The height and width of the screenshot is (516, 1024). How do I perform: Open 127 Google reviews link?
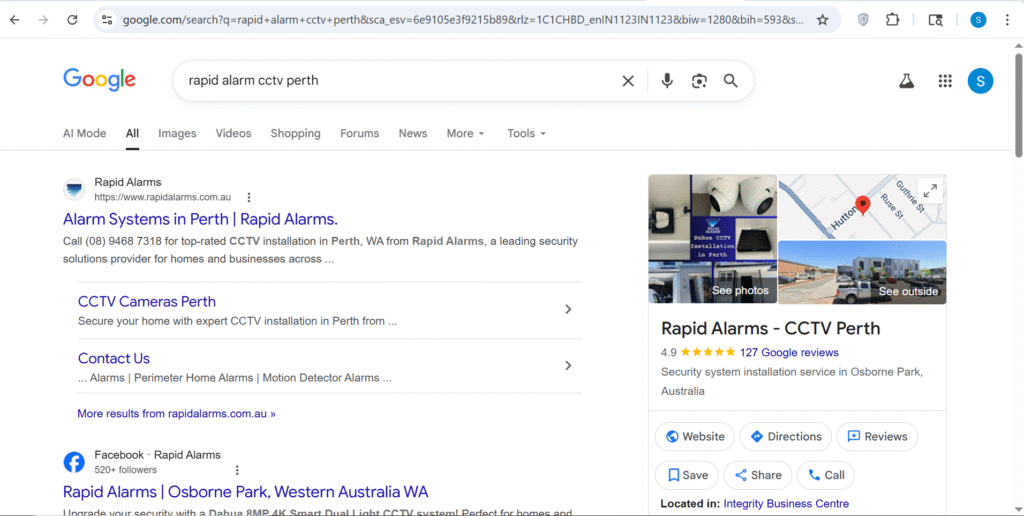(789, 353)
